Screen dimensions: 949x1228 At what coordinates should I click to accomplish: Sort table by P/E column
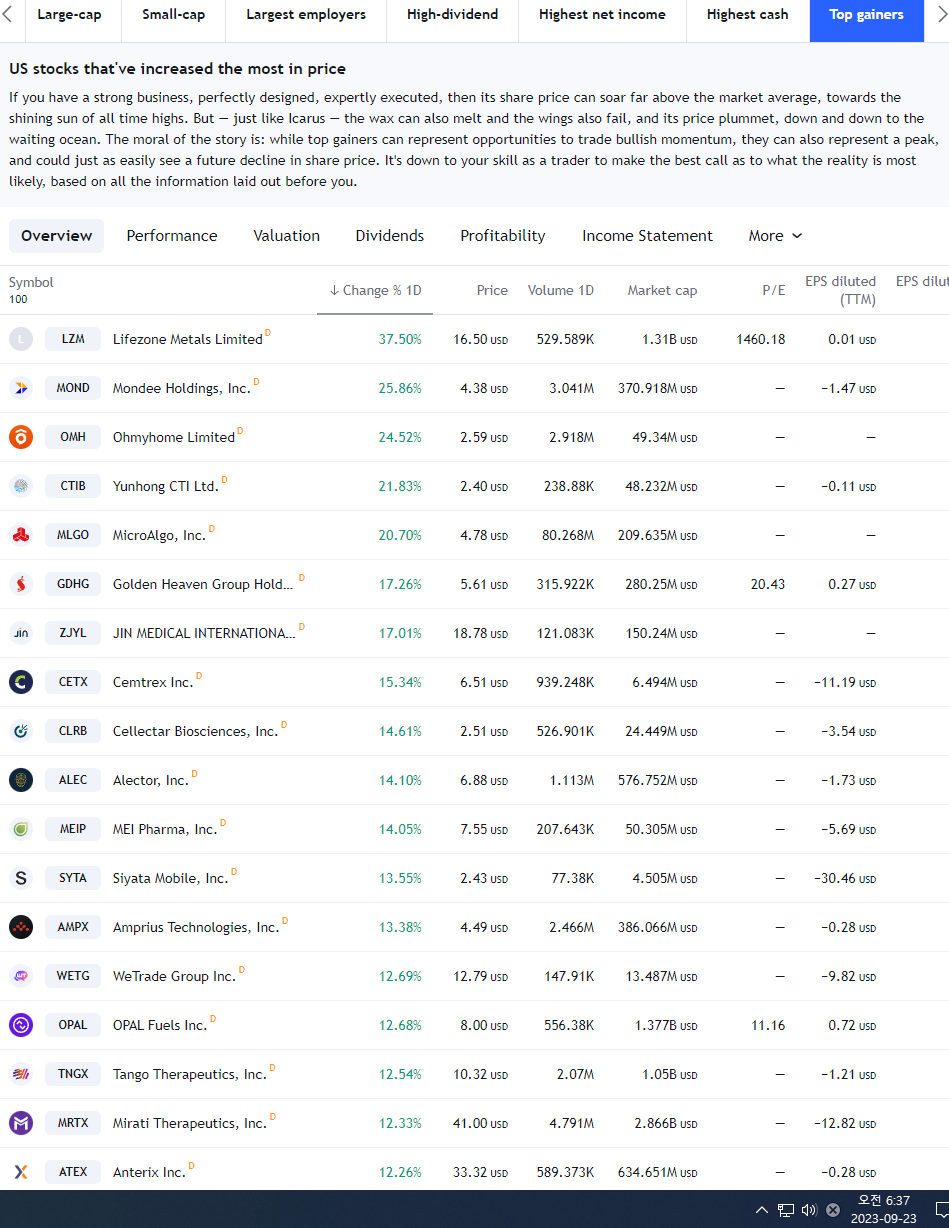click(x=774, y=290)
